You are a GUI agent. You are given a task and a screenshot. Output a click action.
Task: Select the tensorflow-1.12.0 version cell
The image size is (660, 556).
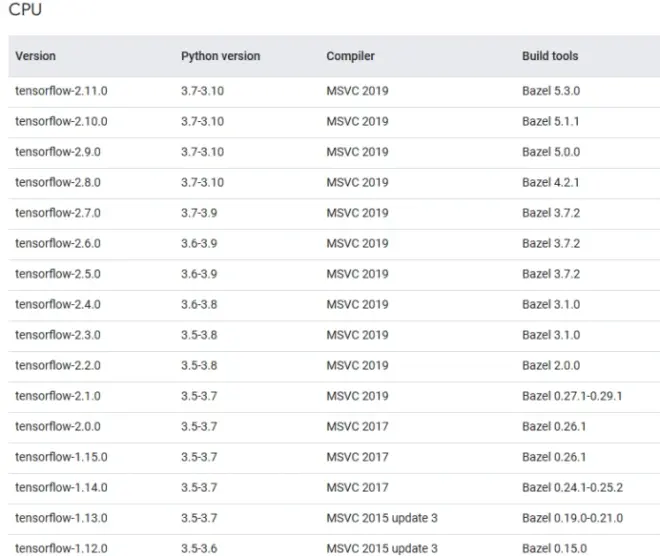(x=61, y=549)
